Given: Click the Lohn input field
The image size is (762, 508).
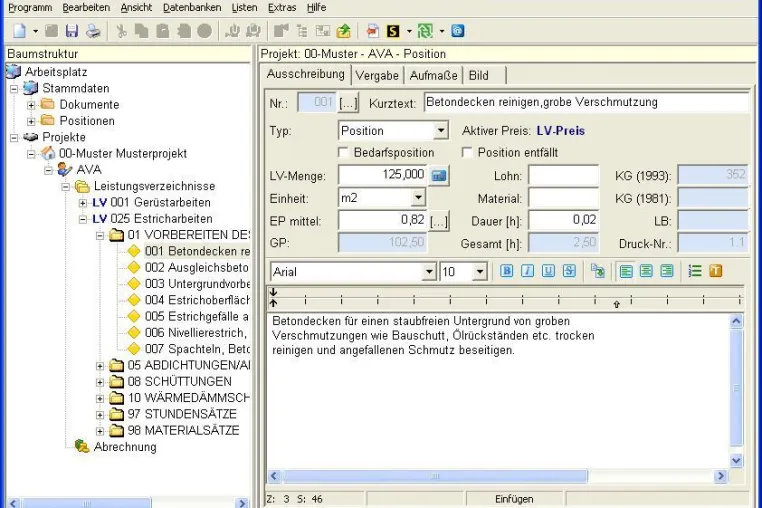Looking at the screenshot, I should click(564, 175).
